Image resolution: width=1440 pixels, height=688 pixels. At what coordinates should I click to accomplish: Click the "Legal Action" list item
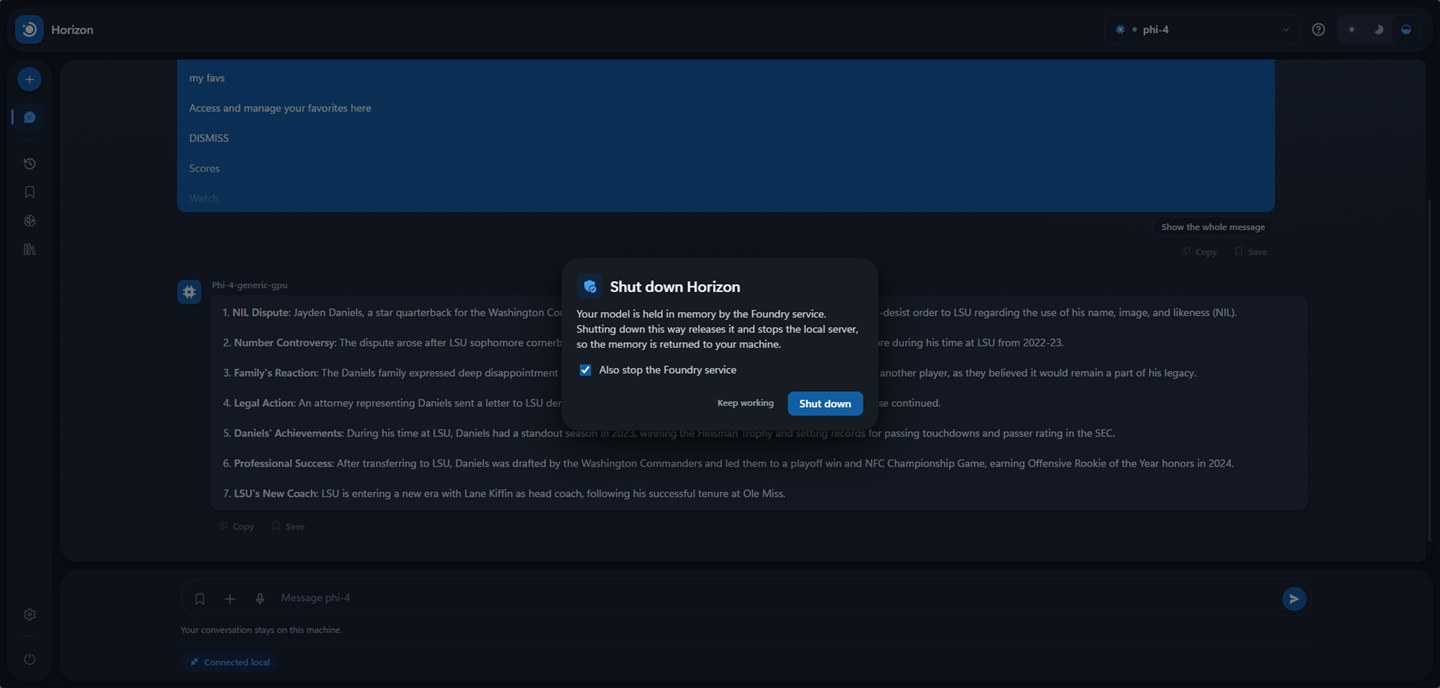pos(582,403)
